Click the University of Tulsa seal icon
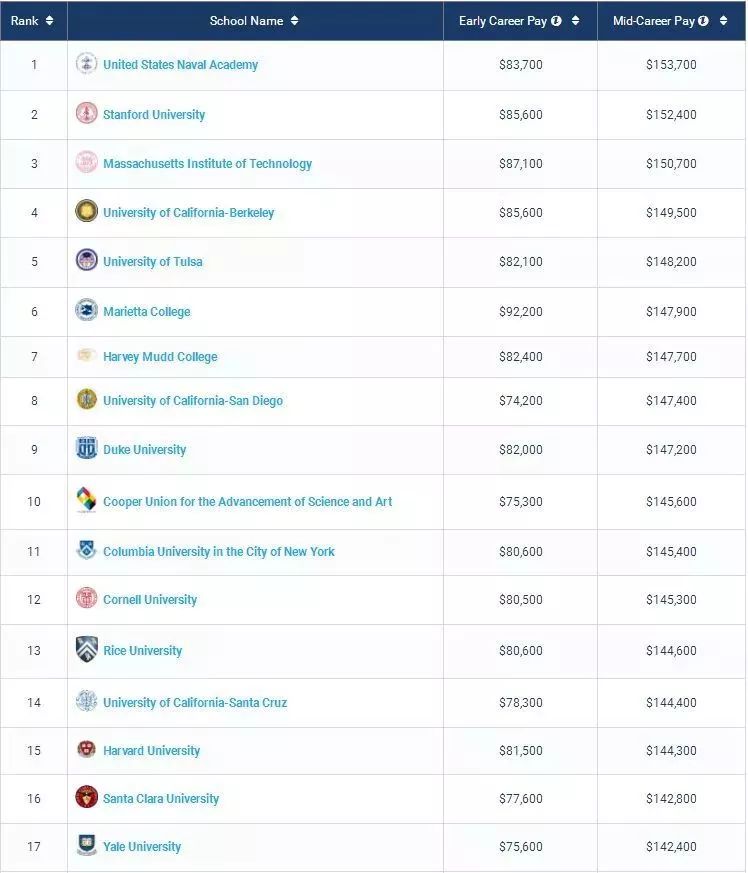 pos(87,260)
